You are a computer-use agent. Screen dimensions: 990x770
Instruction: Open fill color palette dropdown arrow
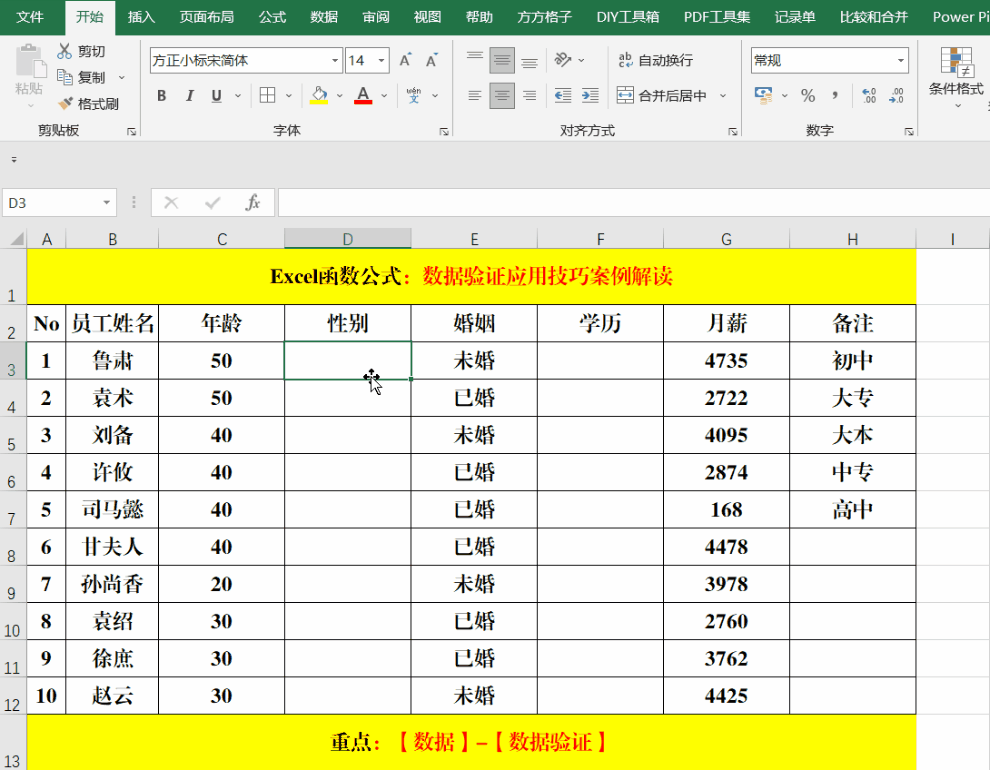point(340,96)
